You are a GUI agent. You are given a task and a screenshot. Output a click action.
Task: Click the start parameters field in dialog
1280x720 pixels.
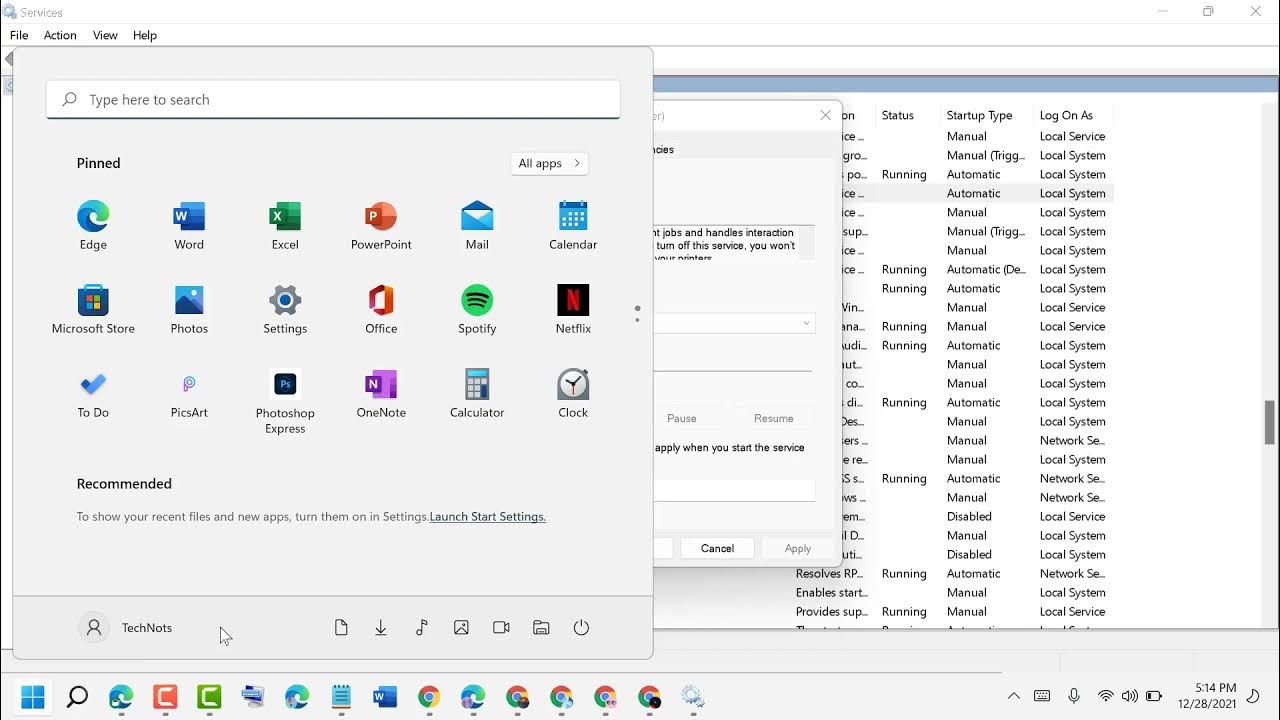735,490
